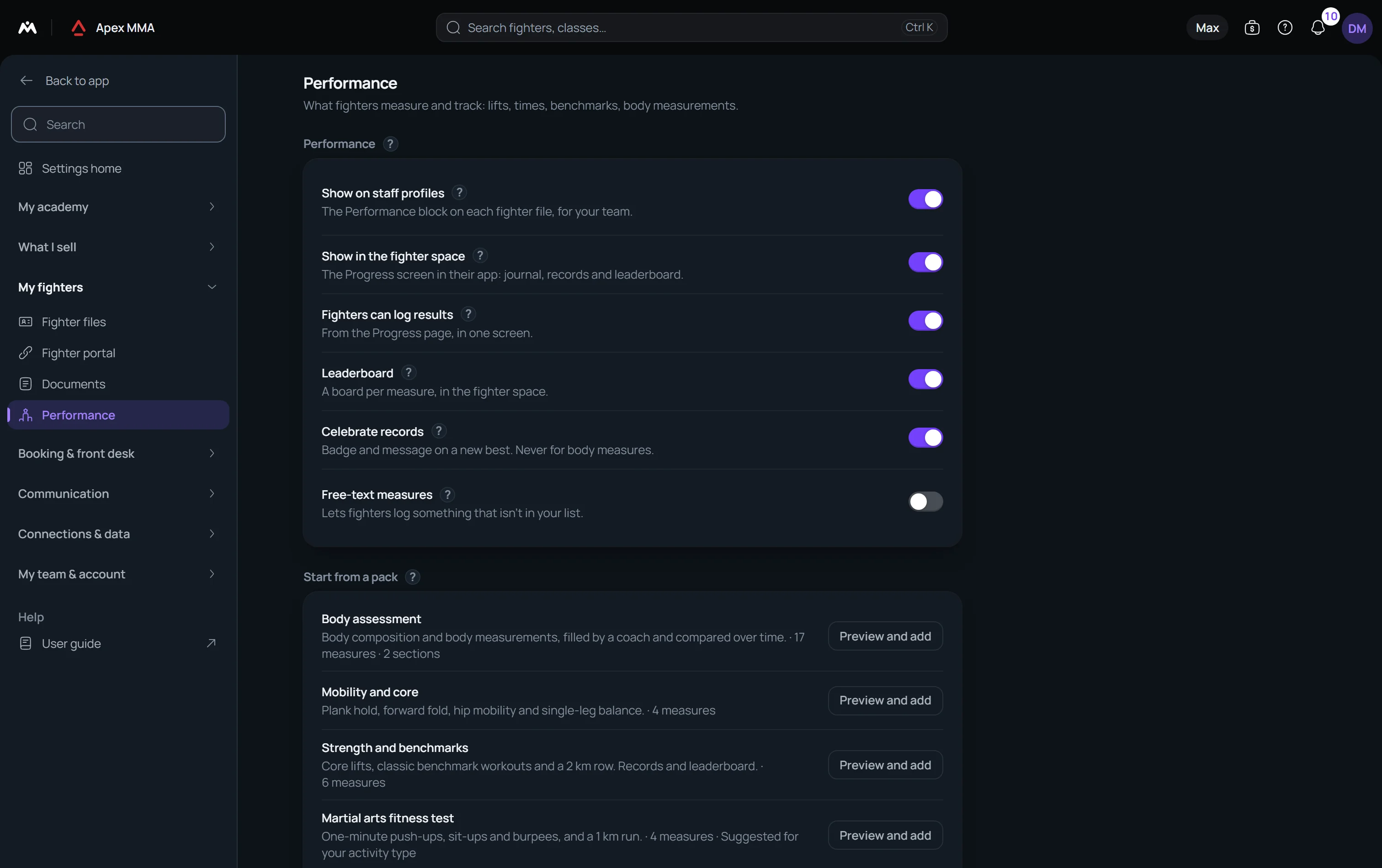Turn off Show in the fighter space
Image resolution: width=1382 pixels, height=868 pixels.
pos(925,262)
